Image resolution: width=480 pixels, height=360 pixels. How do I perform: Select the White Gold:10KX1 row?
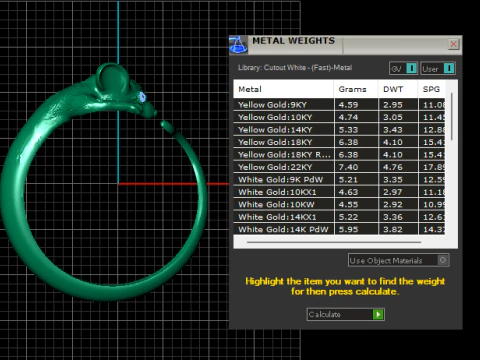point(339,192)
